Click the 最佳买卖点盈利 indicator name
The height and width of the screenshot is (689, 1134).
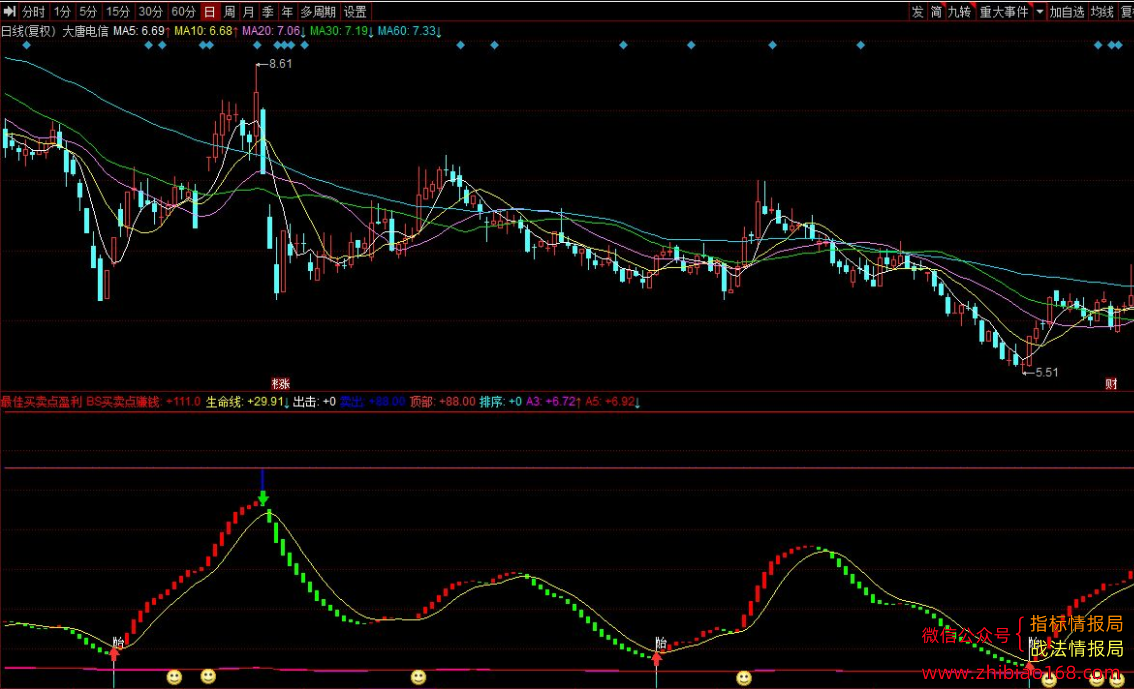point(41,401)
